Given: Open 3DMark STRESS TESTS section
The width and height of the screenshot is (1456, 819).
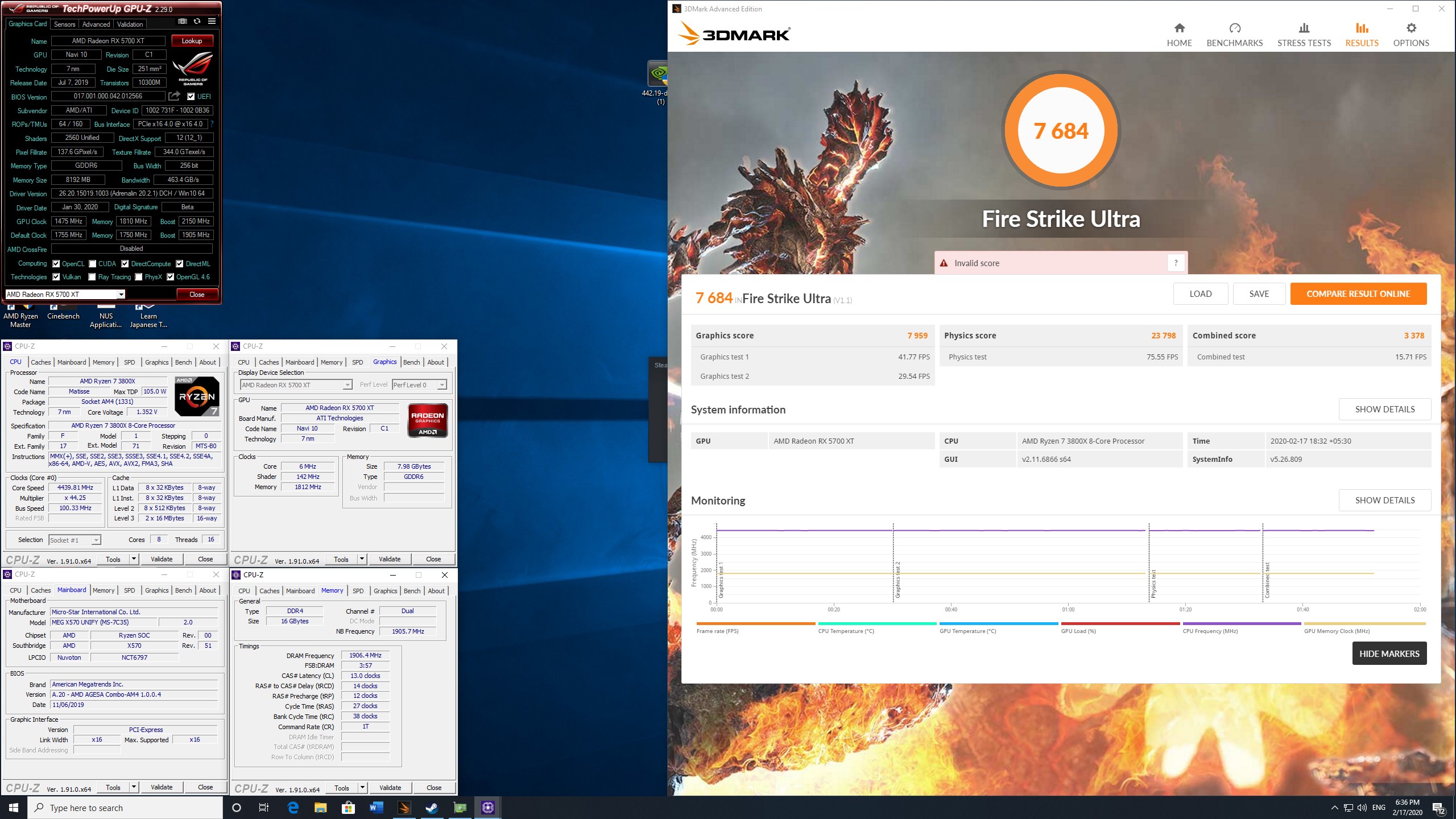Looking at the screenshot, I should (x=1304, y=35).
